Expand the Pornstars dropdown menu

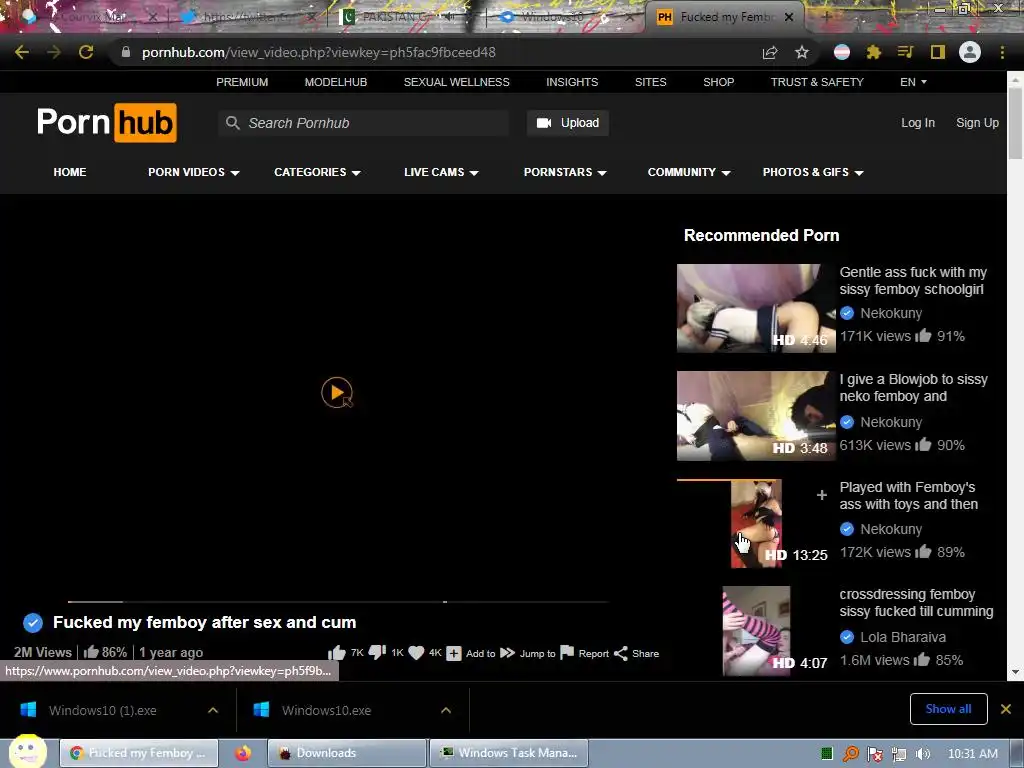[x=565, y=172]
